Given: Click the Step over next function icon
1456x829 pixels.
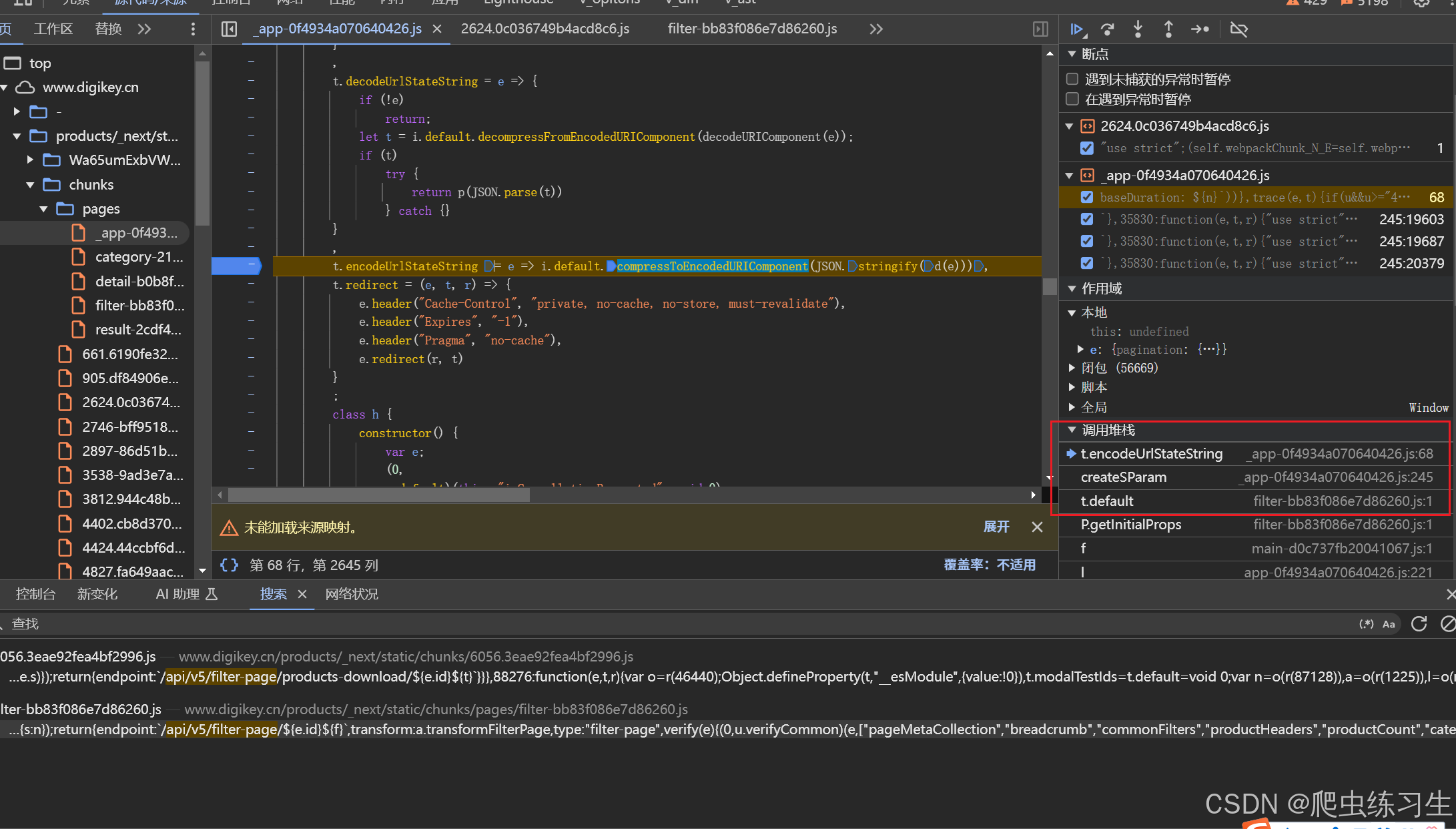Looking at the screenshot, I should (x=1108, y=29).
